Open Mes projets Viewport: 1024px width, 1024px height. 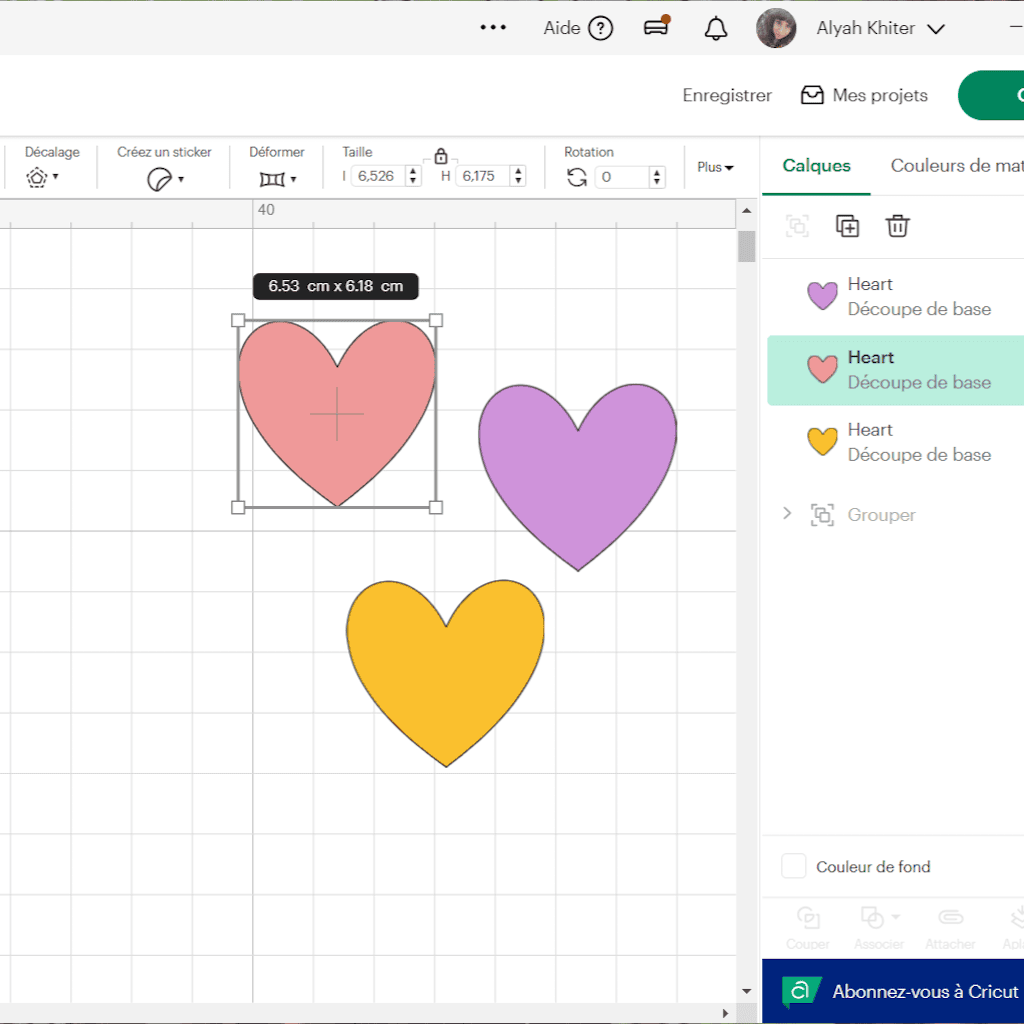pyautogui.click(x=863, y=95)
